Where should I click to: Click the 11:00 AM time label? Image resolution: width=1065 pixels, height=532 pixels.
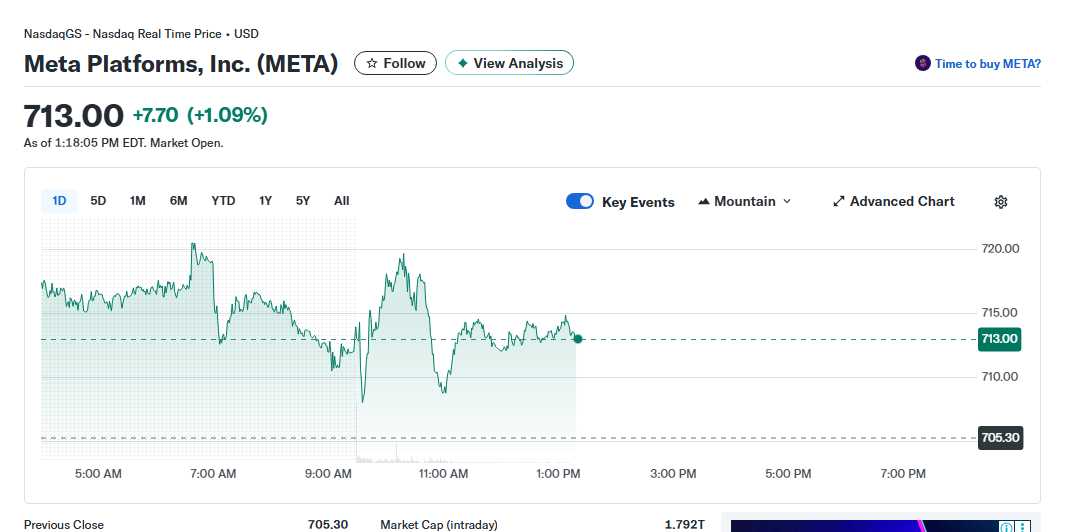click(444, 474)
